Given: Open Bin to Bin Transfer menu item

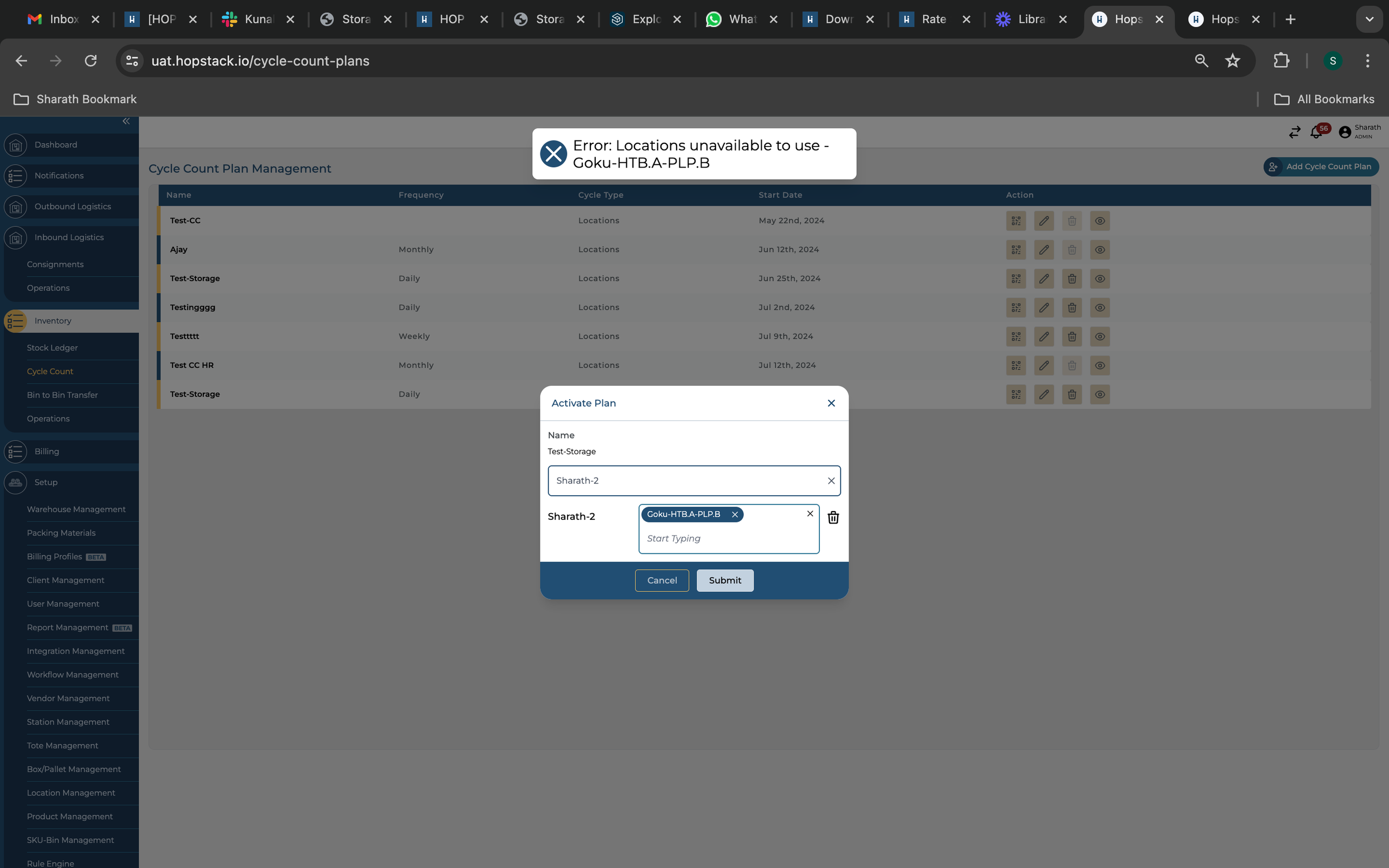Looking at the screenshot, I should 62,395.
